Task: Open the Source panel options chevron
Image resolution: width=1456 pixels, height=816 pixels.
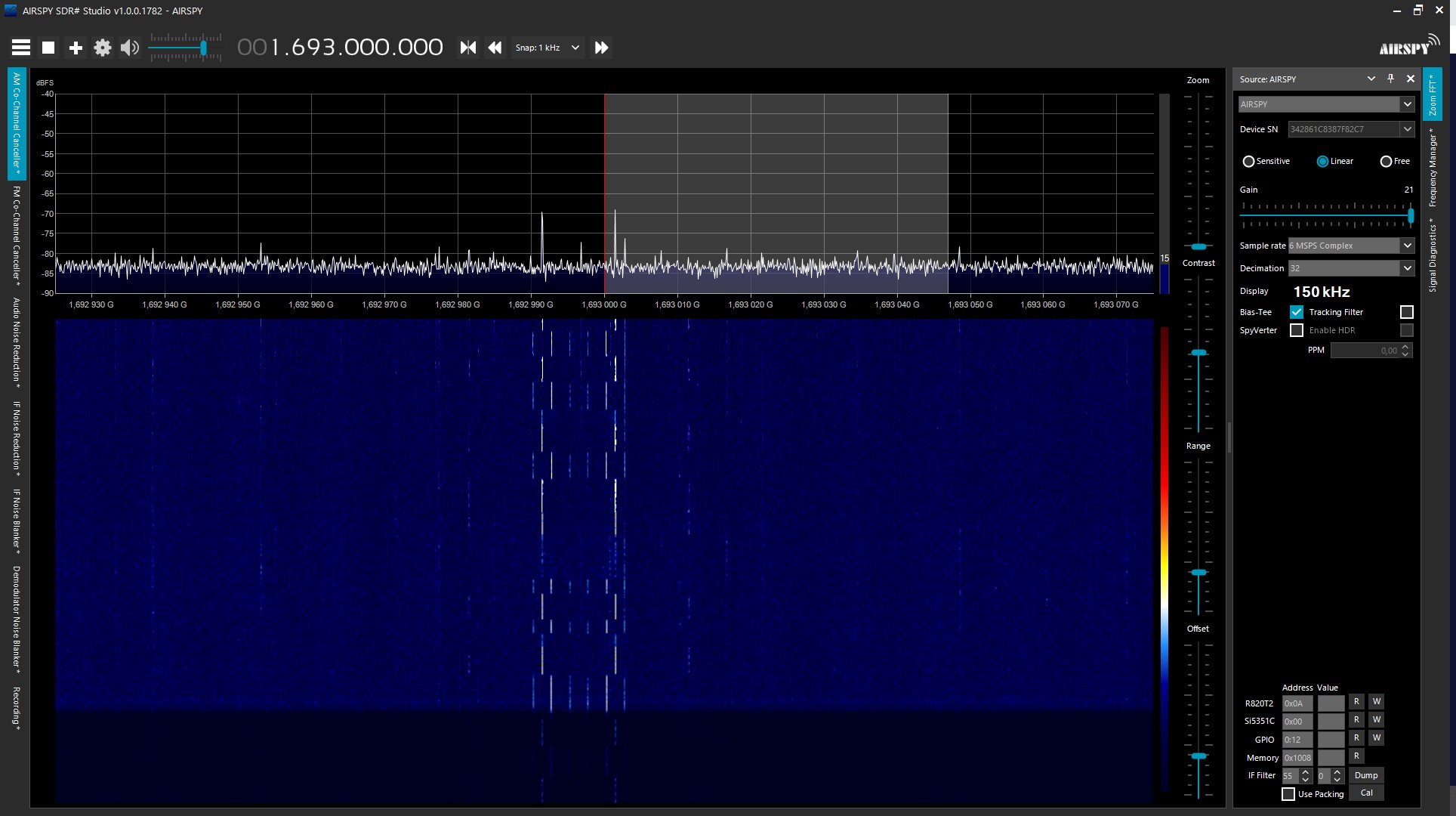Action: pyautogui.click(x=1371, y=79)
